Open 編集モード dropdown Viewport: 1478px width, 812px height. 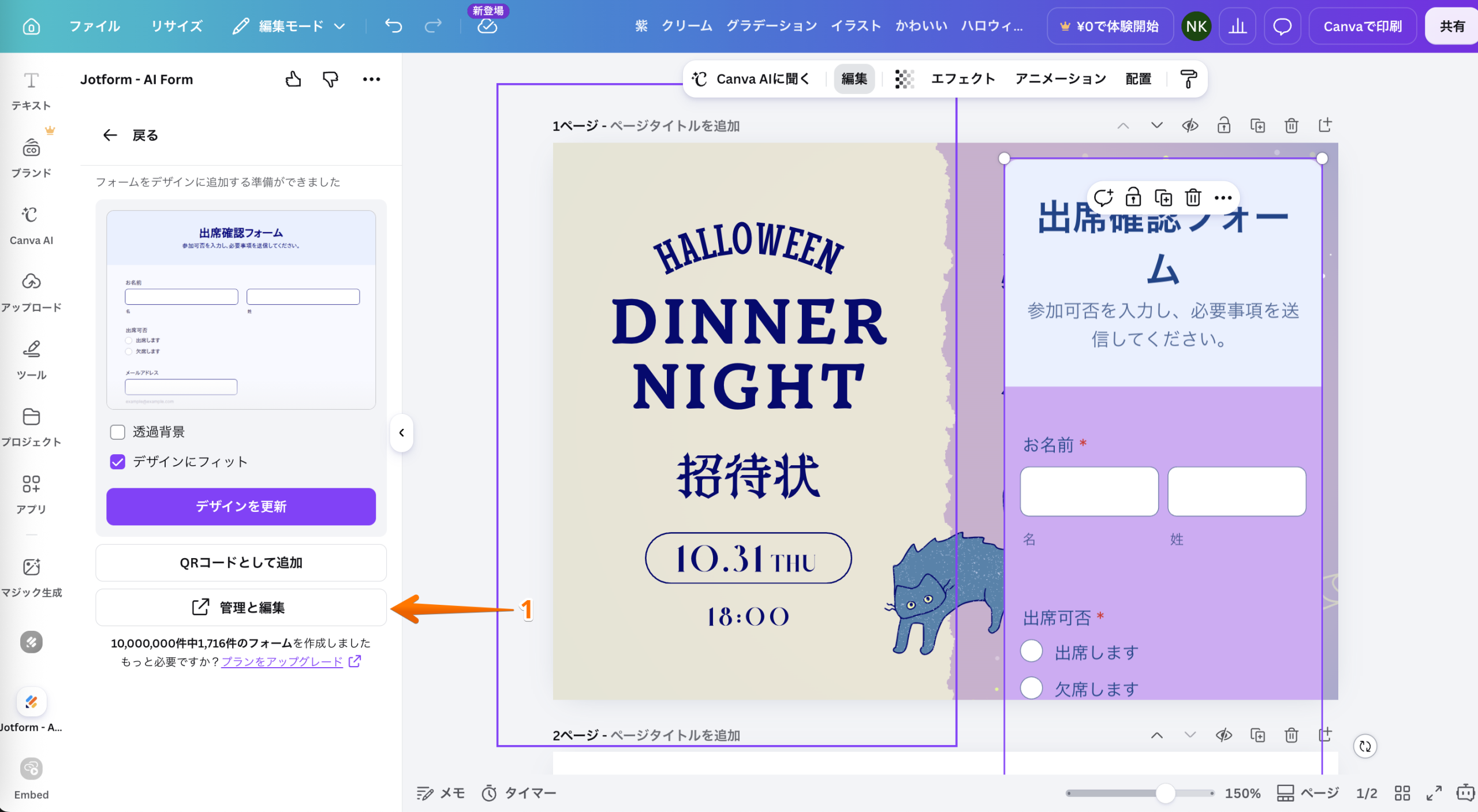289,26
